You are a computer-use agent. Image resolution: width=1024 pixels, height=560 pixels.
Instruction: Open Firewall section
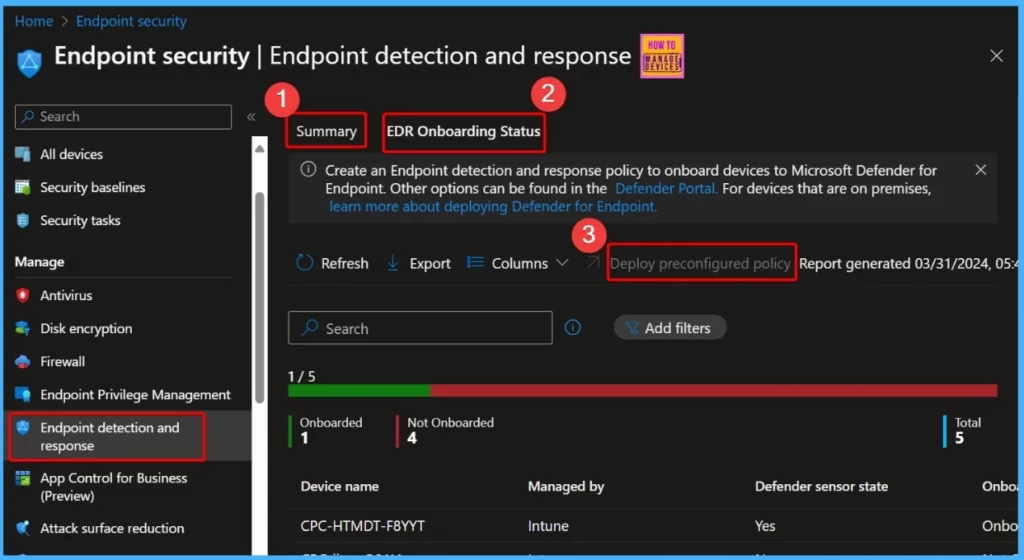[x=63, y=362]
